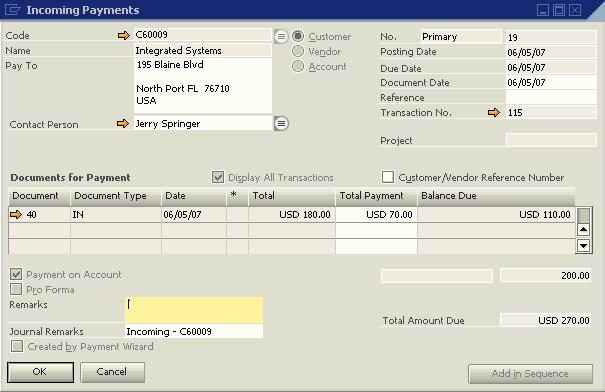Click the Journal Remarks field
This screenshot has width=605, height=392.
(194, 331)
